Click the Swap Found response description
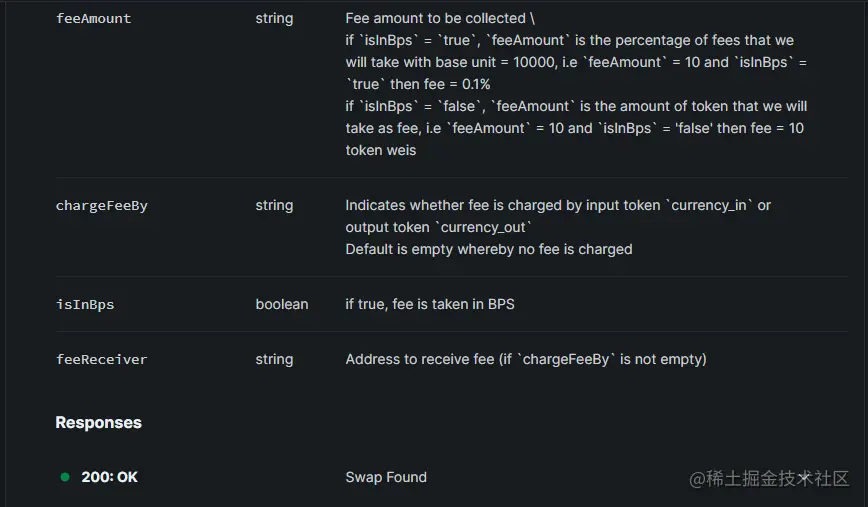The width and height of the screenshot is (868, 507). [386, 477]
